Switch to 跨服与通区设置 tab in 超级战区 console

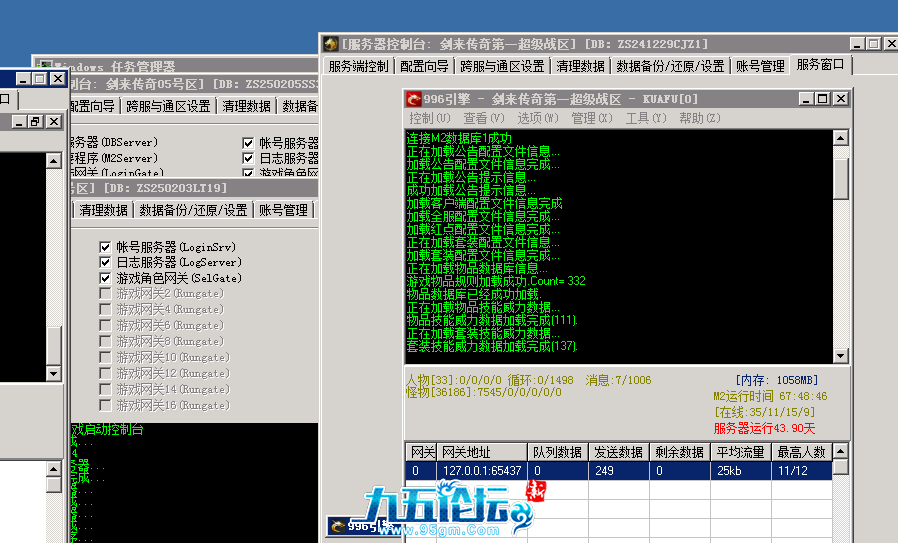[502, 66]
